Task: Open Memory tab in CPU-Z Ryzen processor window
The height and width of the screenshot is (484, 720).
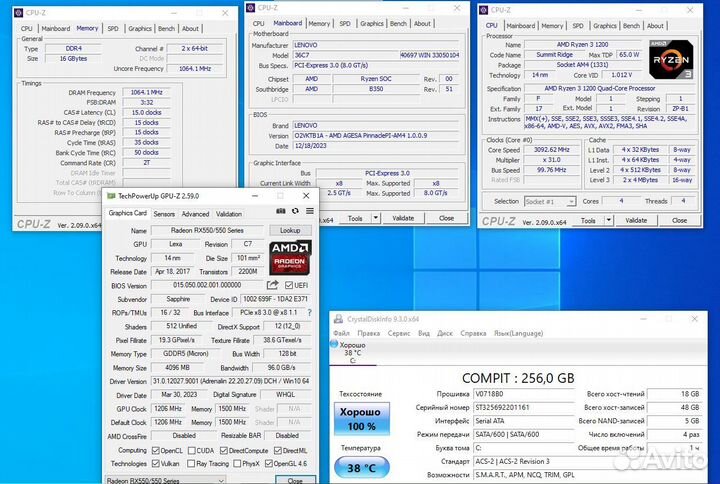Action: 552,26
